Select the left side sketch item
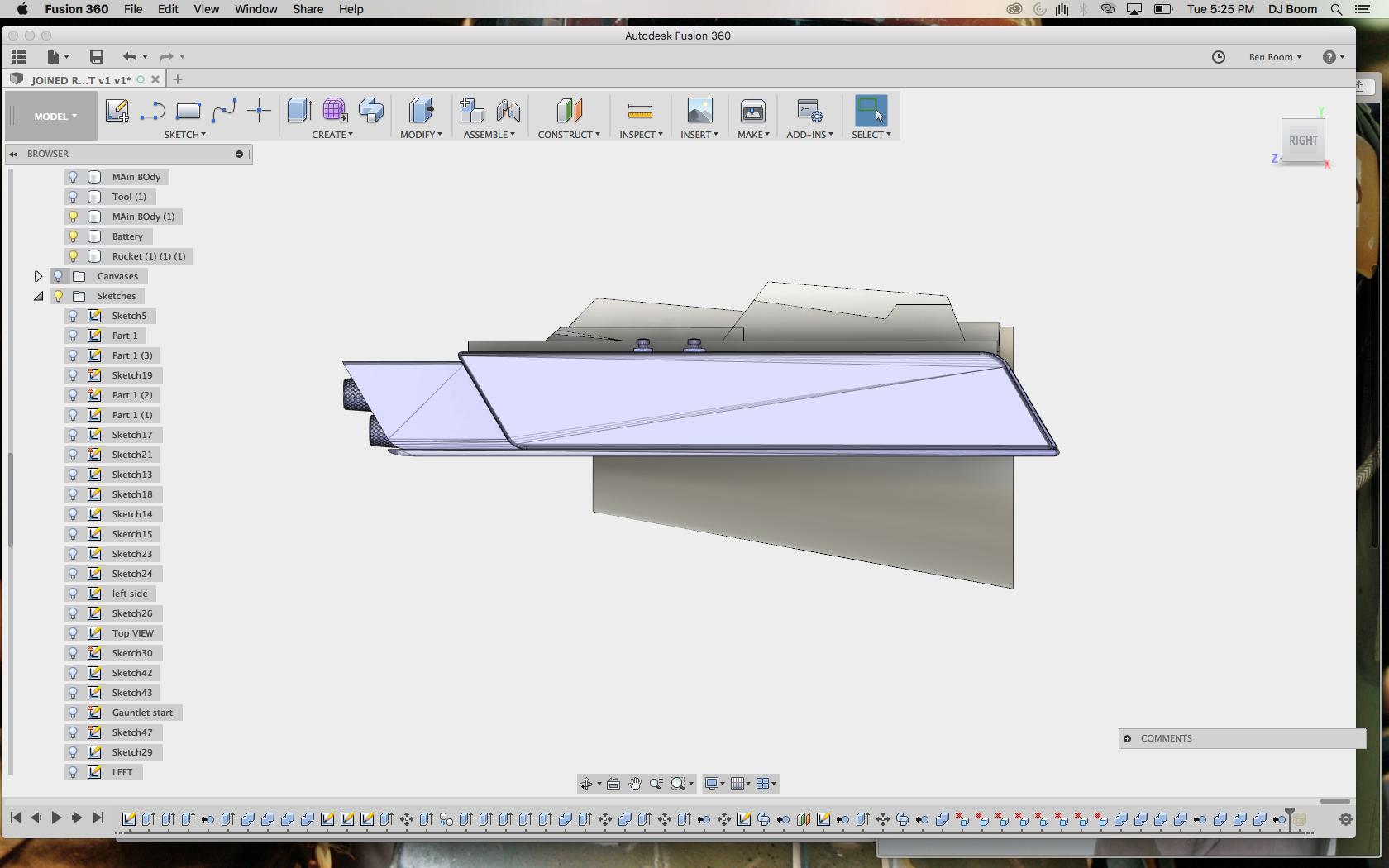Screen dimensions: 1389x868 130,594
